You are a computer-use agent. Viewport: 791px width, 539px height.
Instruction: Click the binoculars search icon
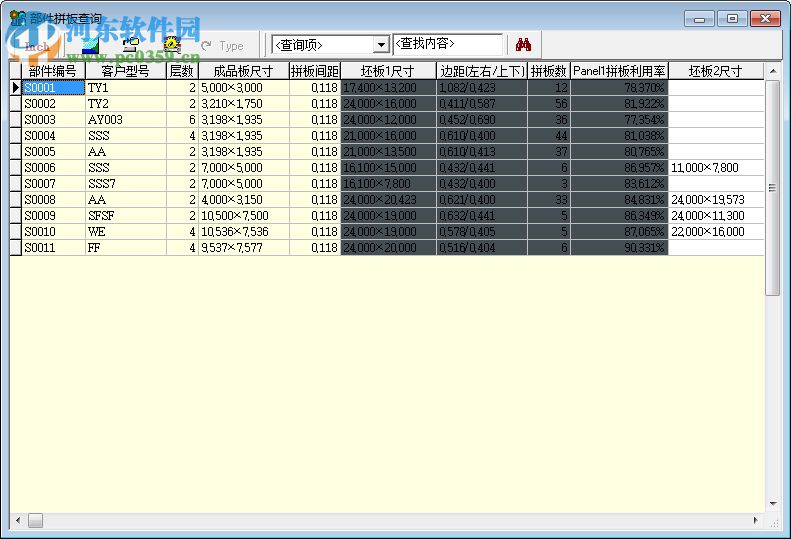[x=524, y=45]
